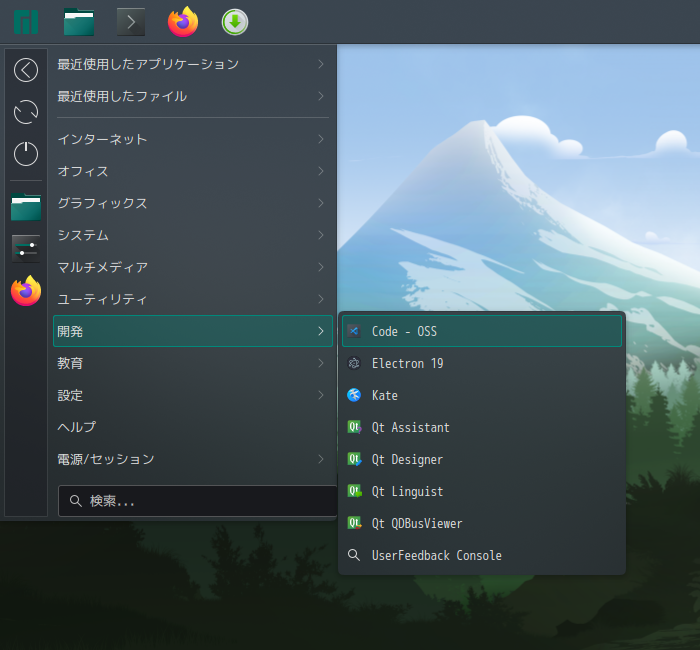Launch Code - OSS from submenu
This screenshot has width=700, height=650.
point(482,331)
